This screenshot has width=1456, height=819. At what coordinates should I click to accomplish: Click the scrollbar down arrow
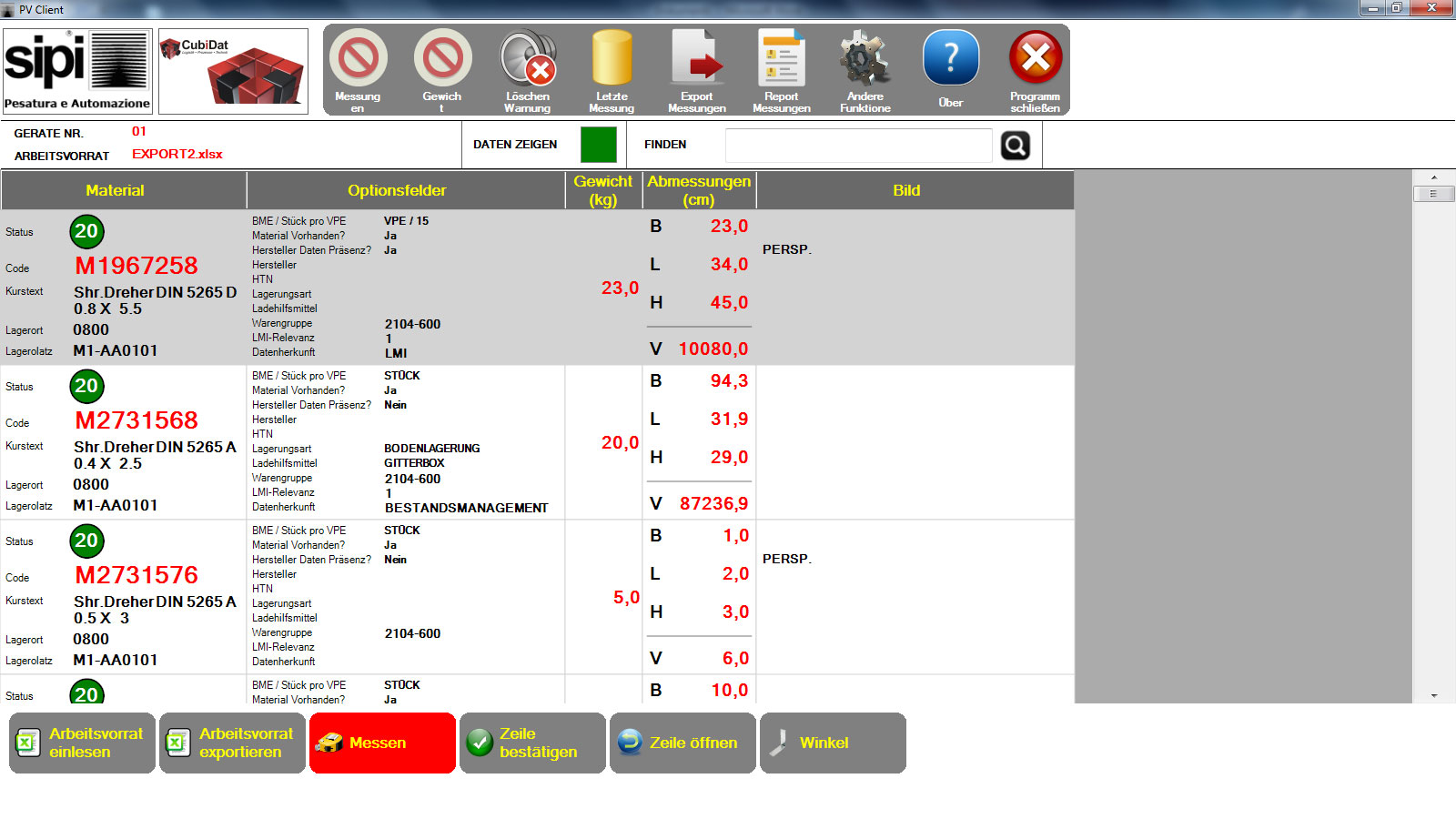click(x=1434, y=695)
